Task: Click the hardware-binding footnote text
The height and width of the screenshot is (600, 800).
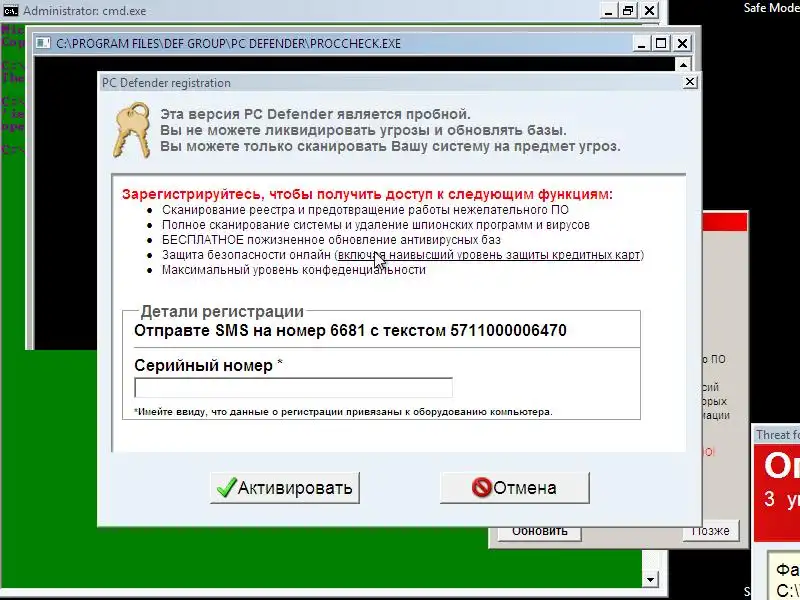Action: (343, 412)
